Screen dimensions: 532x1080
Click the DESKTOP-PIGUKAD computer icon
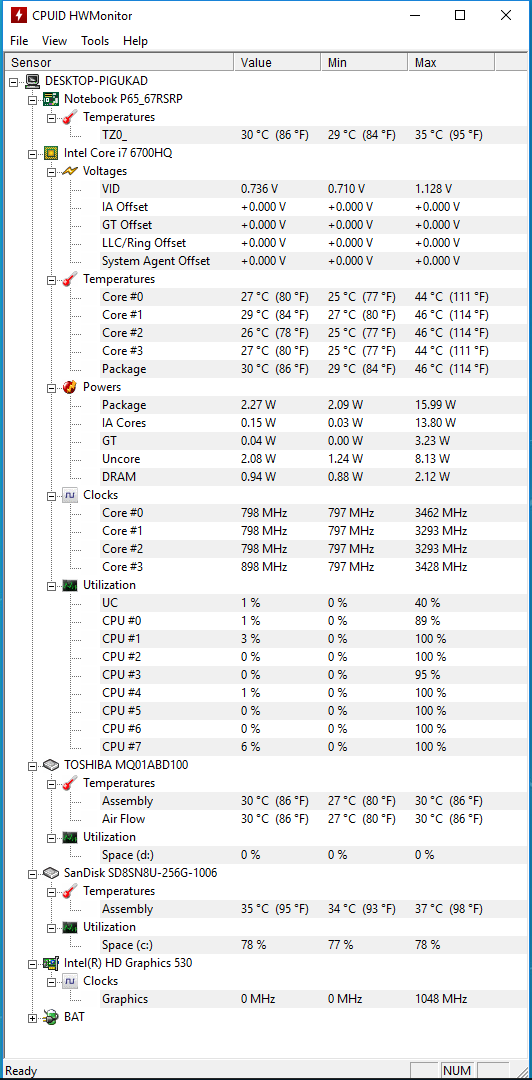[x=32, y=81]
